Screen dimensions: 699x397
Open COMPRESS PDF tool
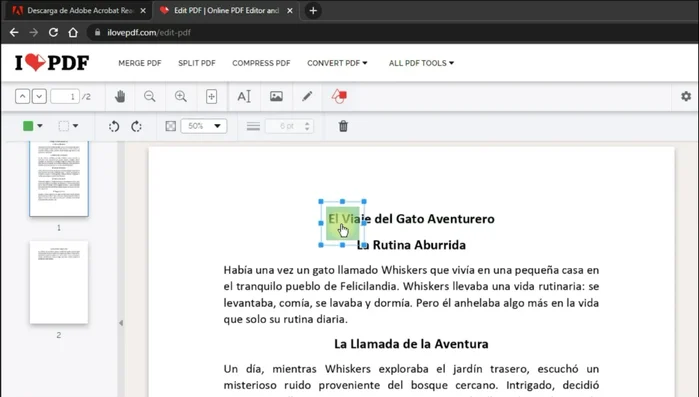click(261, 63)
